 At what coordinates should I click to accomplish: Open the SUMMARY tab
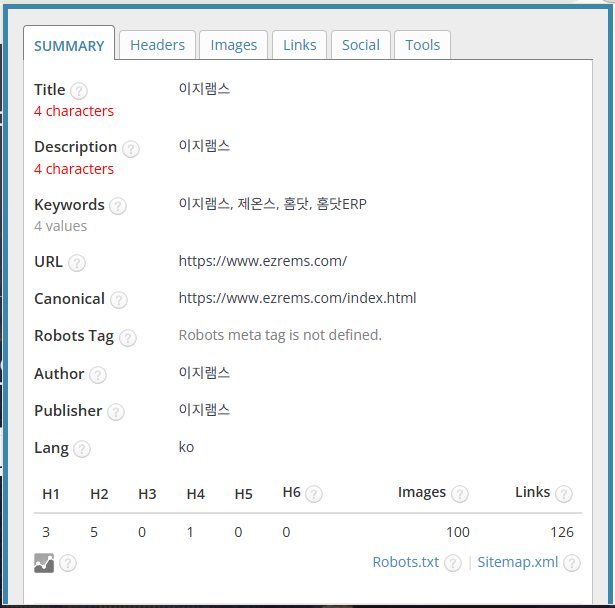click(x=69, y=43)
